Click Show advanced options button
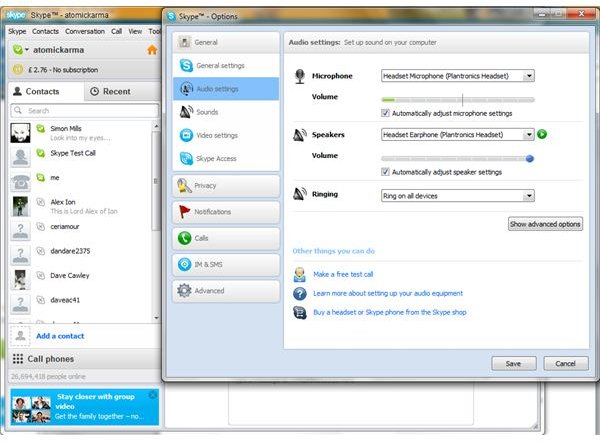 point(545,224)
